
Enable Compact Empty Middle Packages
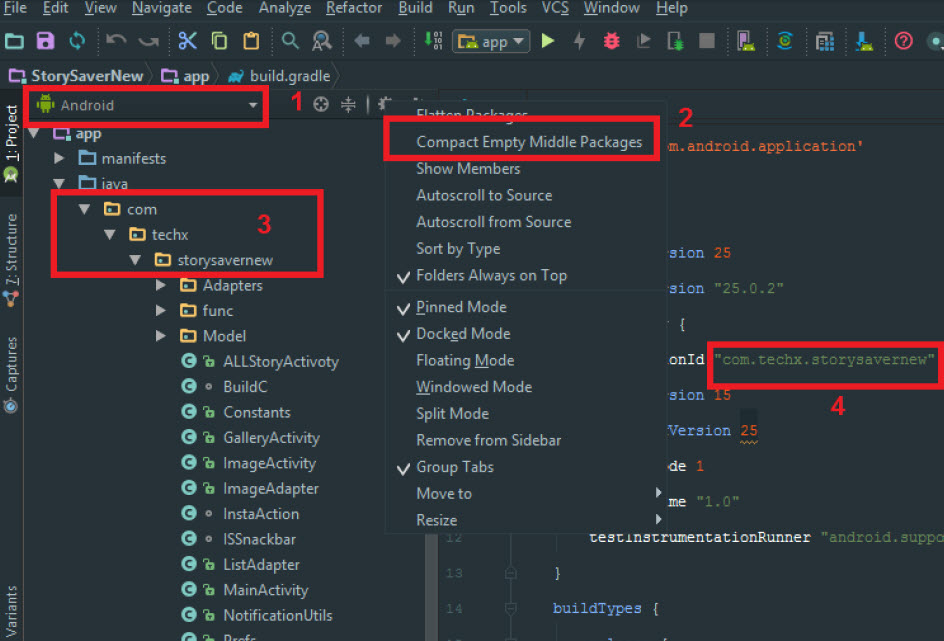pos(529,142)
